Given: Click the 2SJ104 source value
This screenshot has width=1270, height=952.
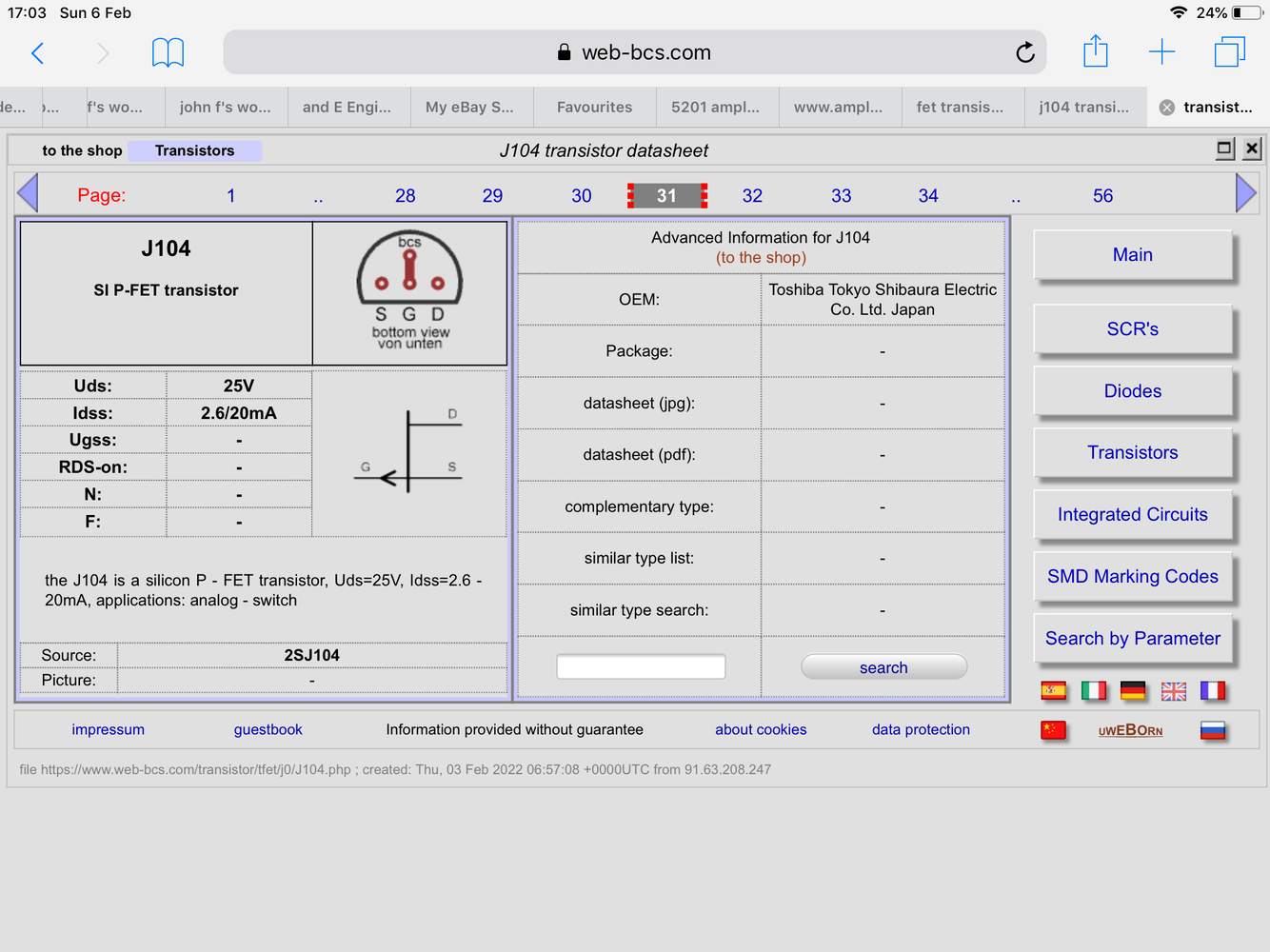Looking at the screenshot, I should pyautogui.click(x=311, y=655).
